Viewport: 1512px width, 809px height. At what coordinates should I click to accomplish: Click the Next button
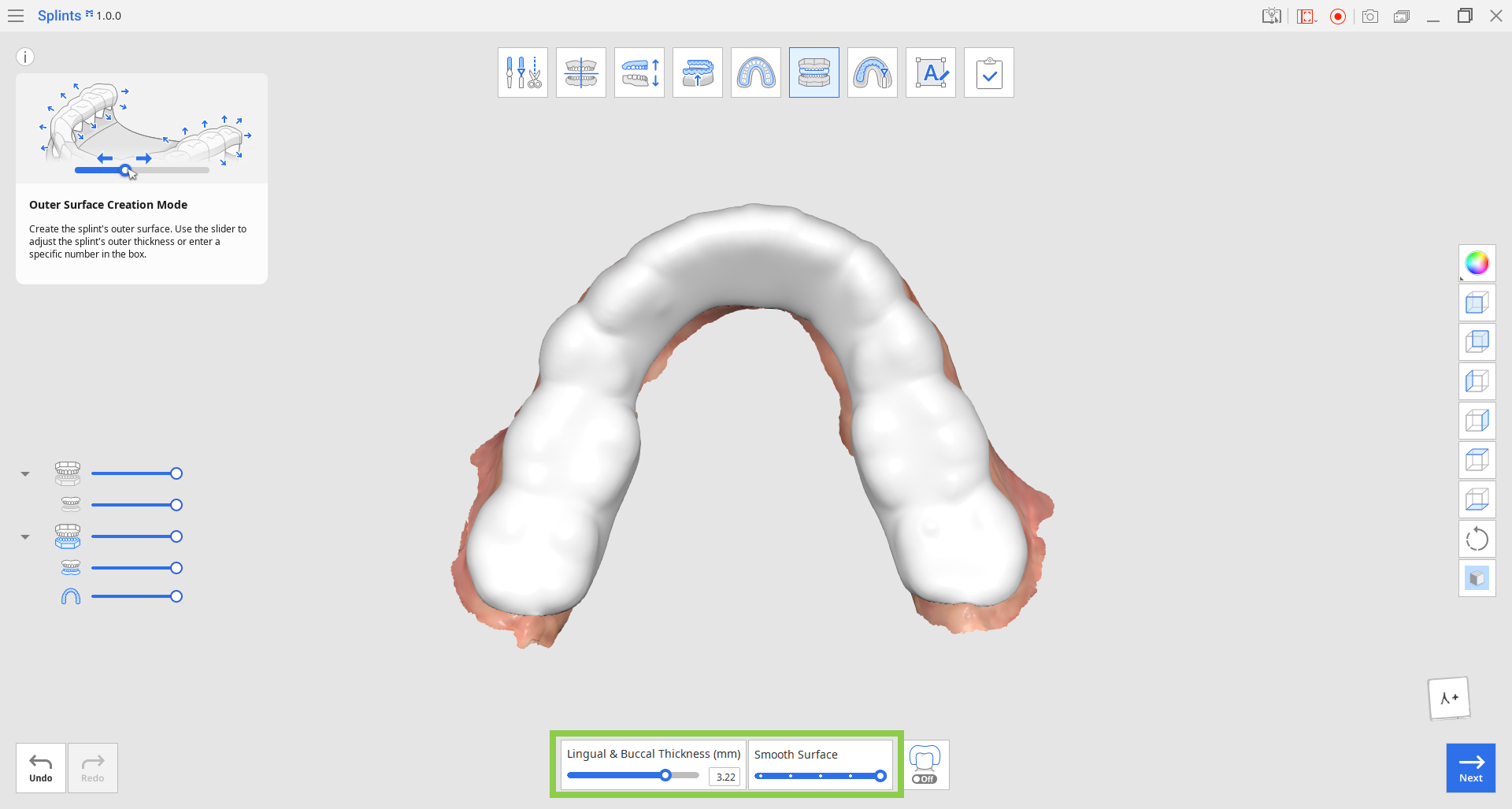pyautogui.click(x=1470, y=768)
